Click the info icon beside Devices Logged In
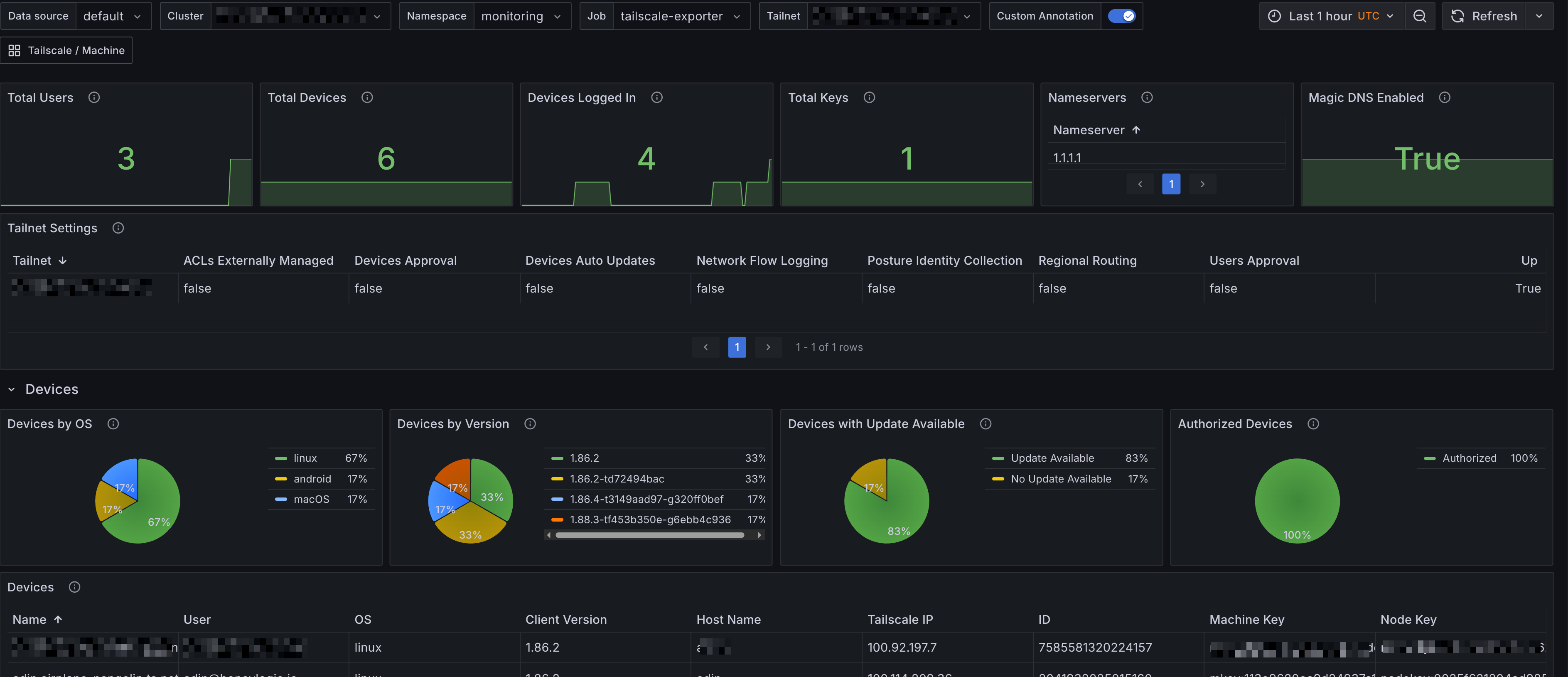Image resolution: width=1568 pixels, height=677 pixels. tap(656, 97)
